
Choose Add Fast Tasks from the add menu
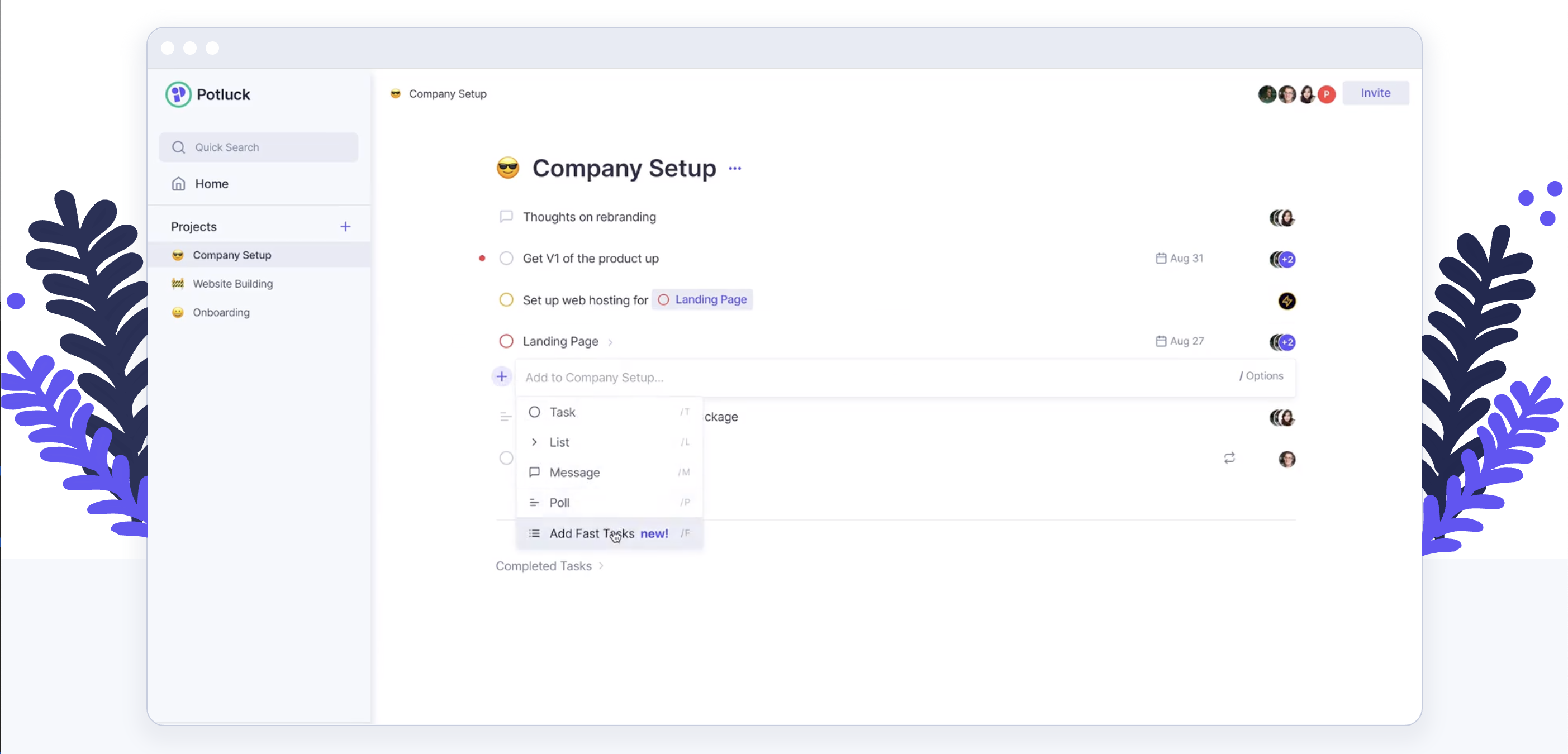(609, 533)
